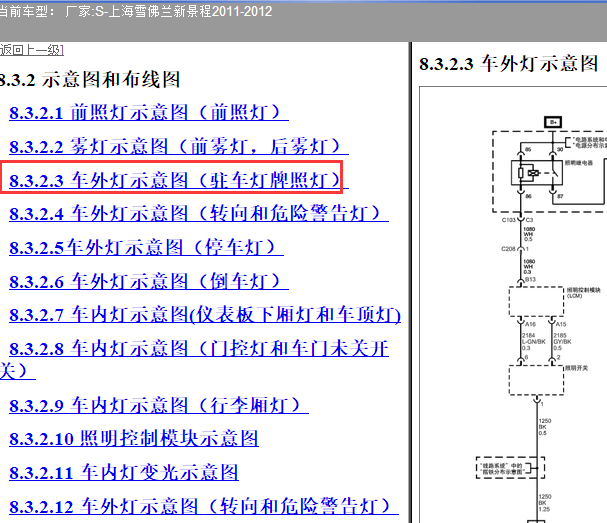Open 8.3.2.1 前照灯示意图 link
Image resolution: width=607 pixels, height=523 pixels.
coord(149,113)
